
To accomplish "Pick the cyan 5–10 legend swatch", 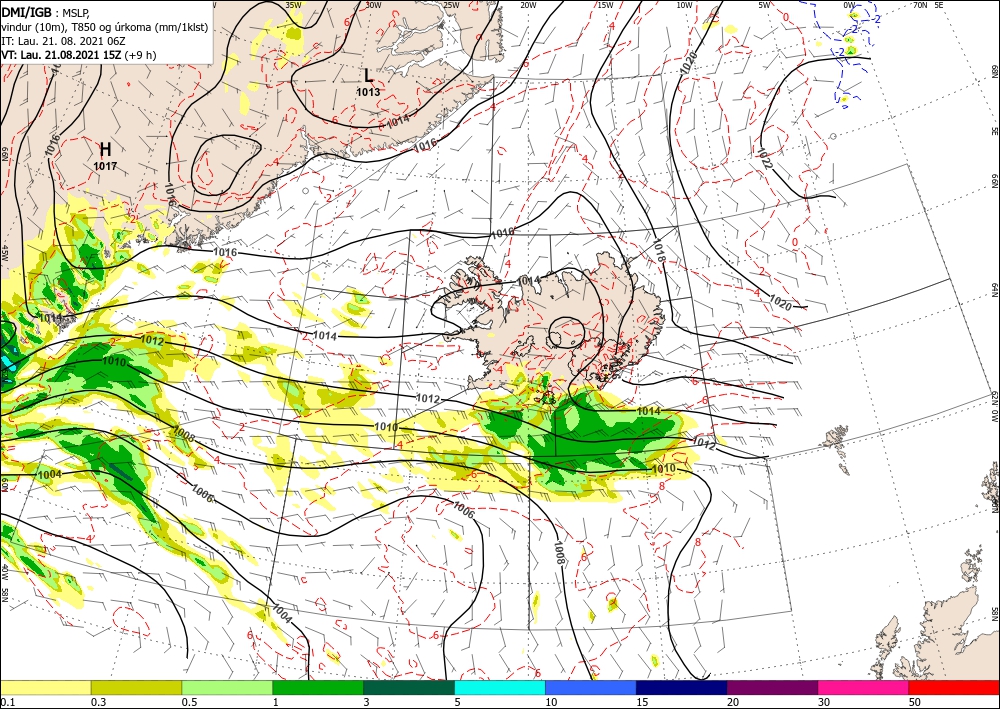I will click(500, 687).
